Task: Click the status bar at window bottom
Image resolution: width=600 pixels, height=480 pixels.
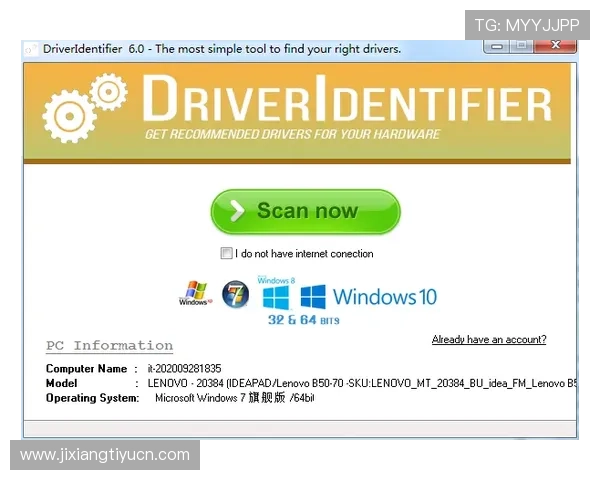Action: point(300,429)
